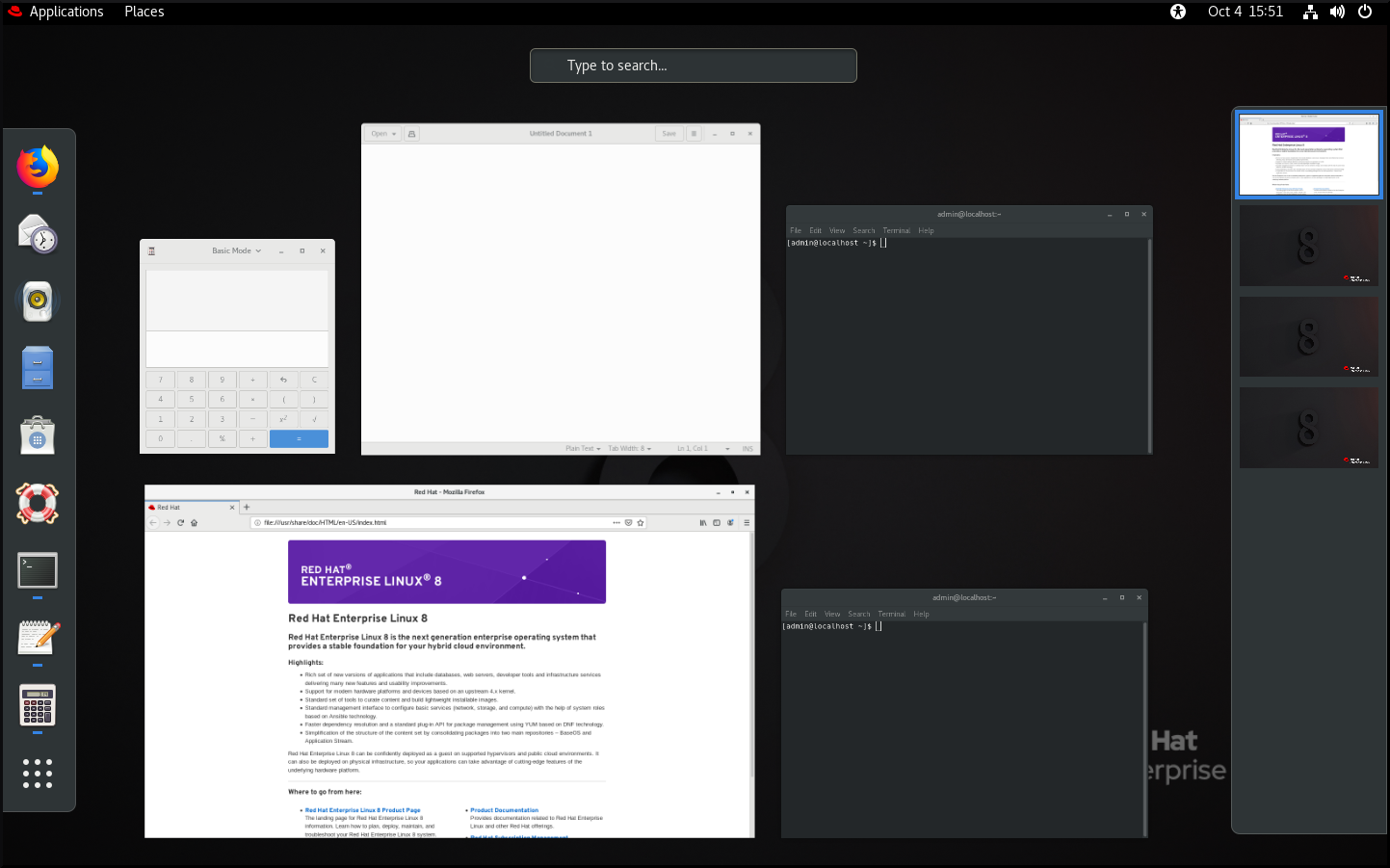Click lower terminal window scrollbar
Screen dimensions: 1390x868
[1145, 729]
